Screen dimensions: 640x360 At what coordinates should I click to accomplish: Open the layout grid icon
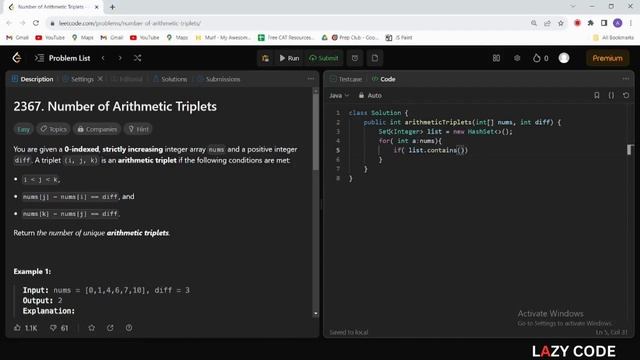496,58
